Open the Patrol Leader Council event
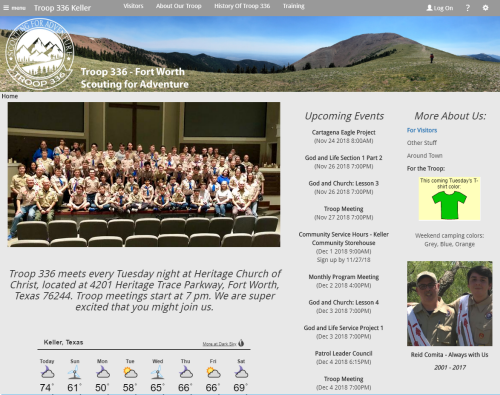500x395 pixels. point(343,353)
